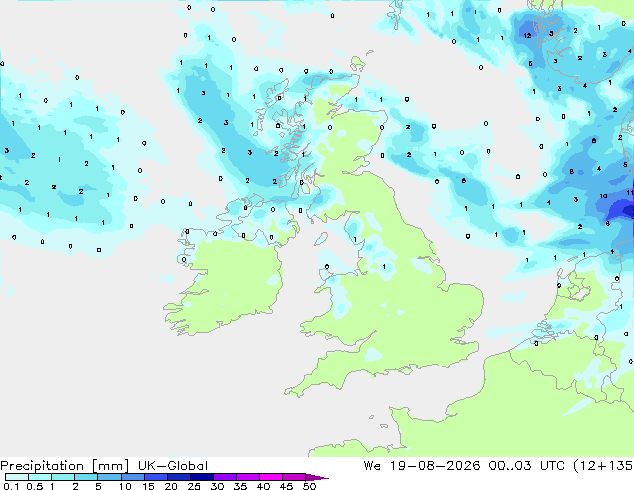Click the 0.1–0.5 mm legend swatch
This screenshot has height=490, width=634.
[17, 477]
